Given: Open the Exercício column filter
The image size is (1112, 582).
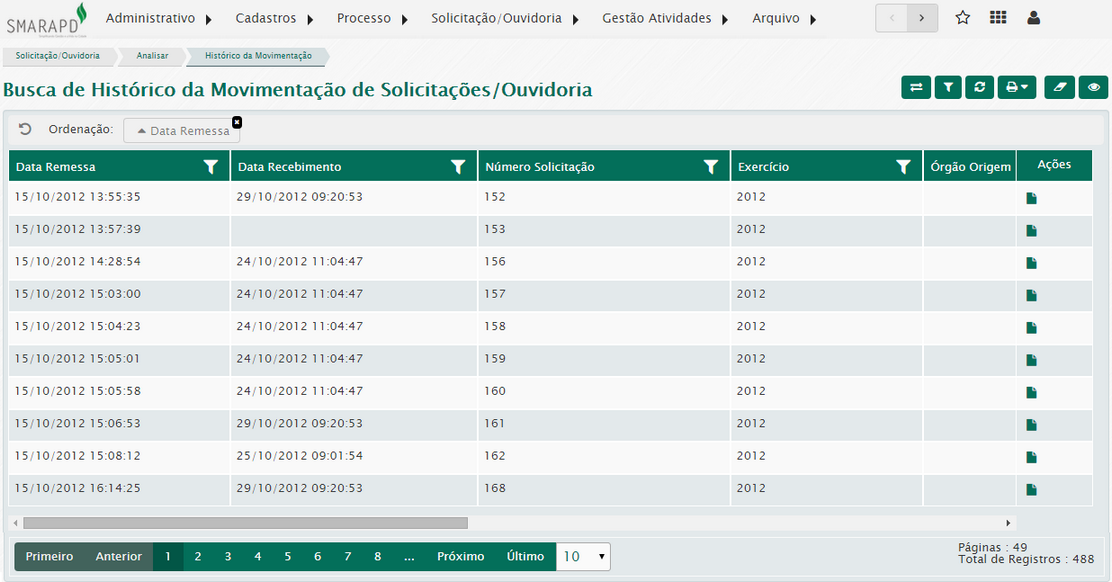Looking at the screenshot, I should (x=903, y=167).
